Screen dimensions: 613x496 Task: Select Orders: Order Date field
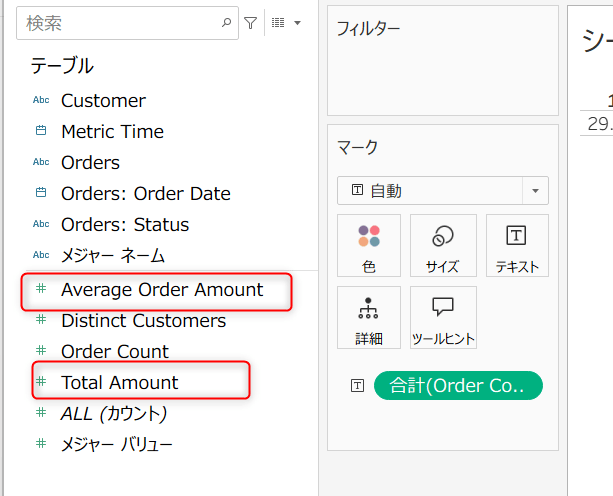[146, 193]
